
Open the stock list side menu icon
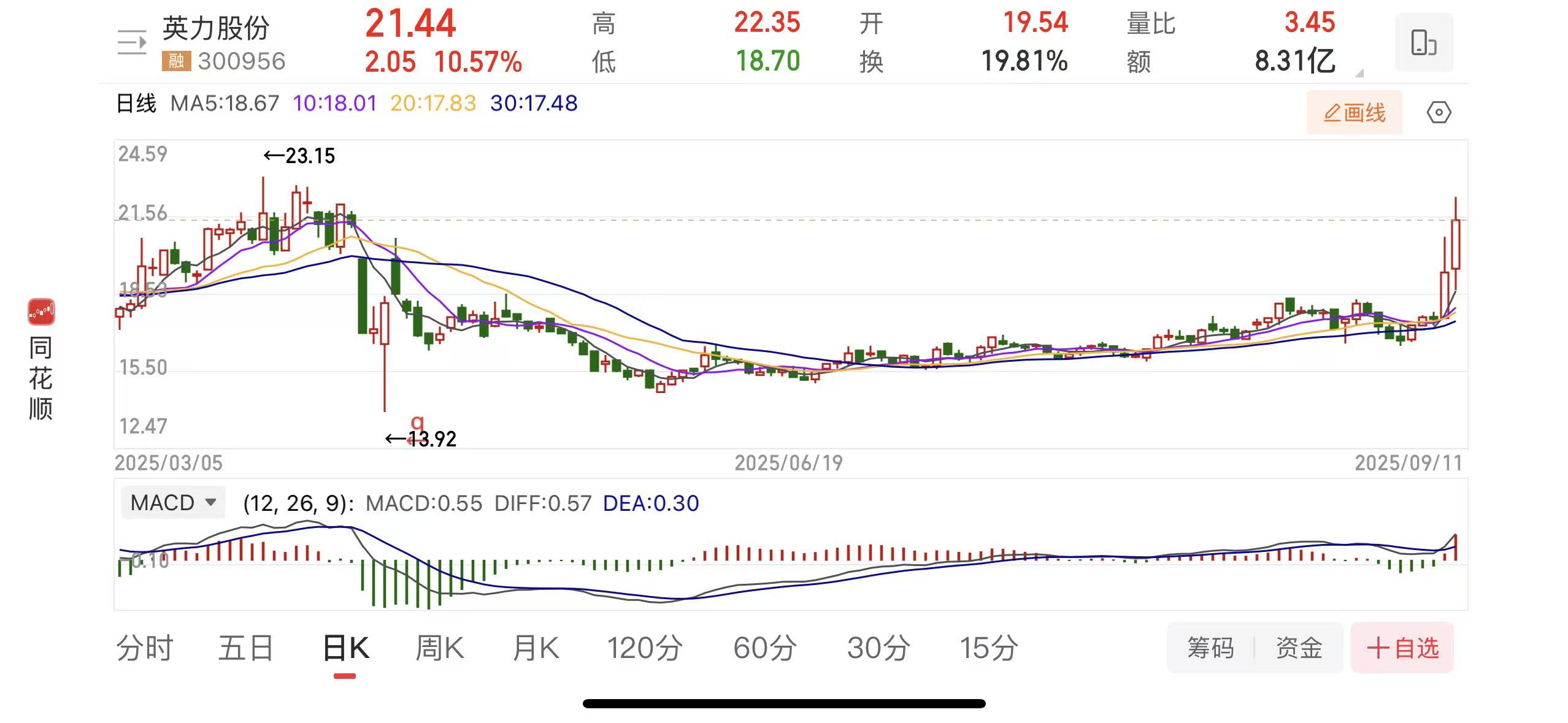pos(132,42)
